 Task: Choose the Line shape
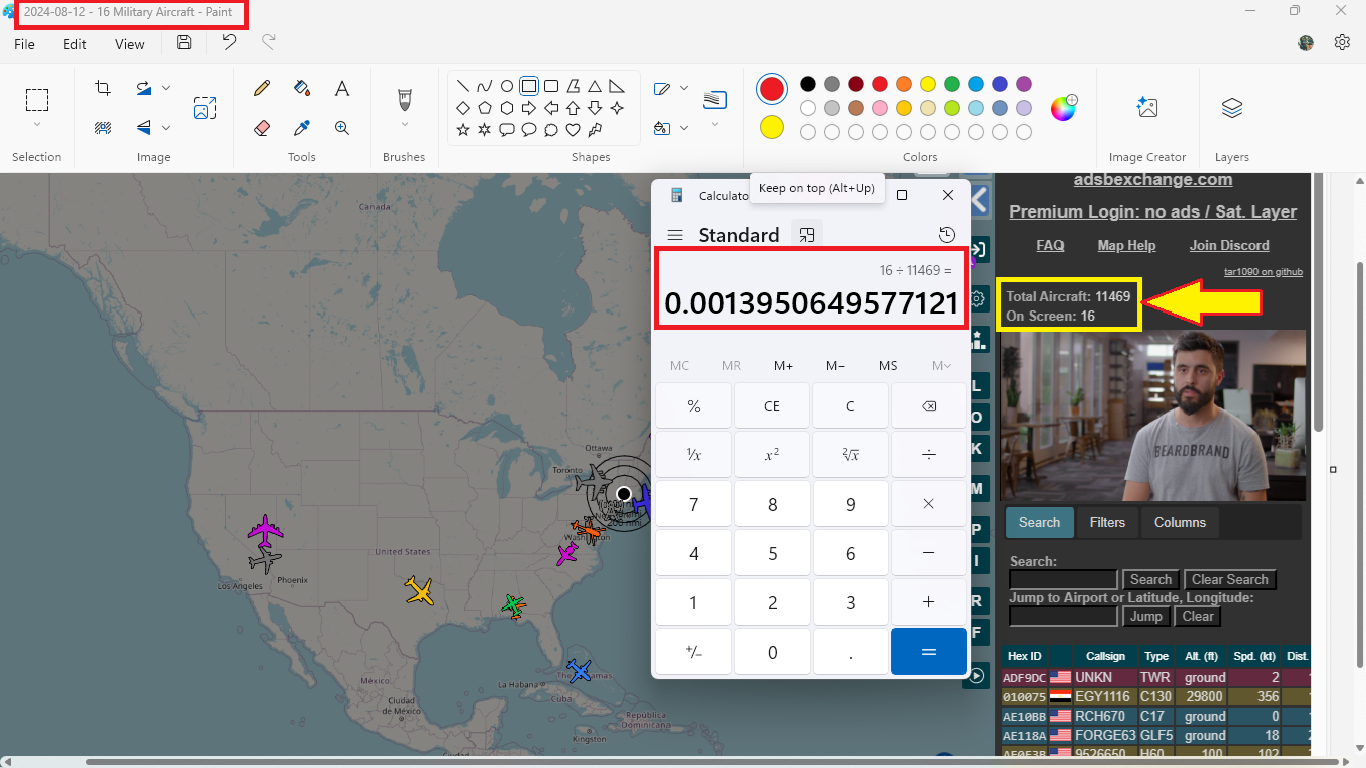tap(463, 86)
